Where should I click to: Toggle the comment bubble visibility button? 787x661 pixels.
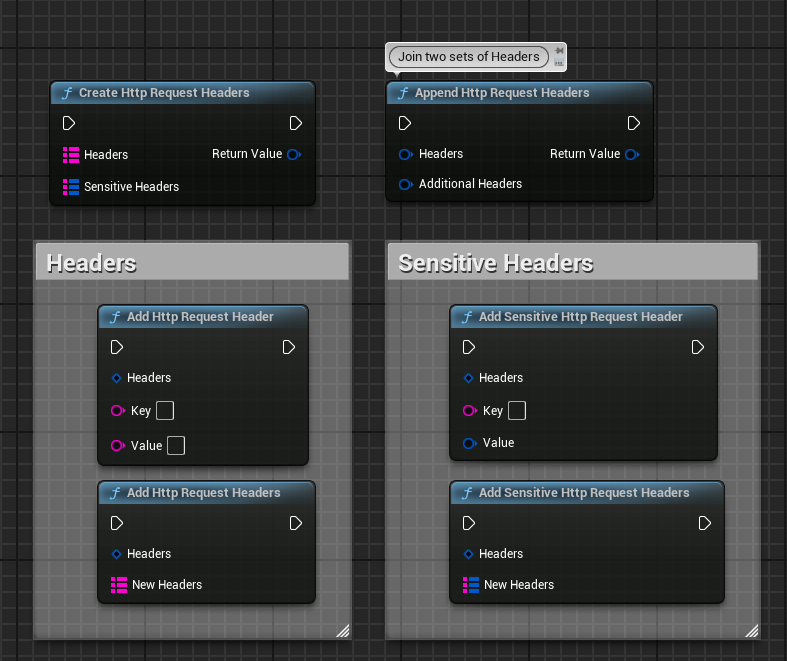tap(559, 63)
